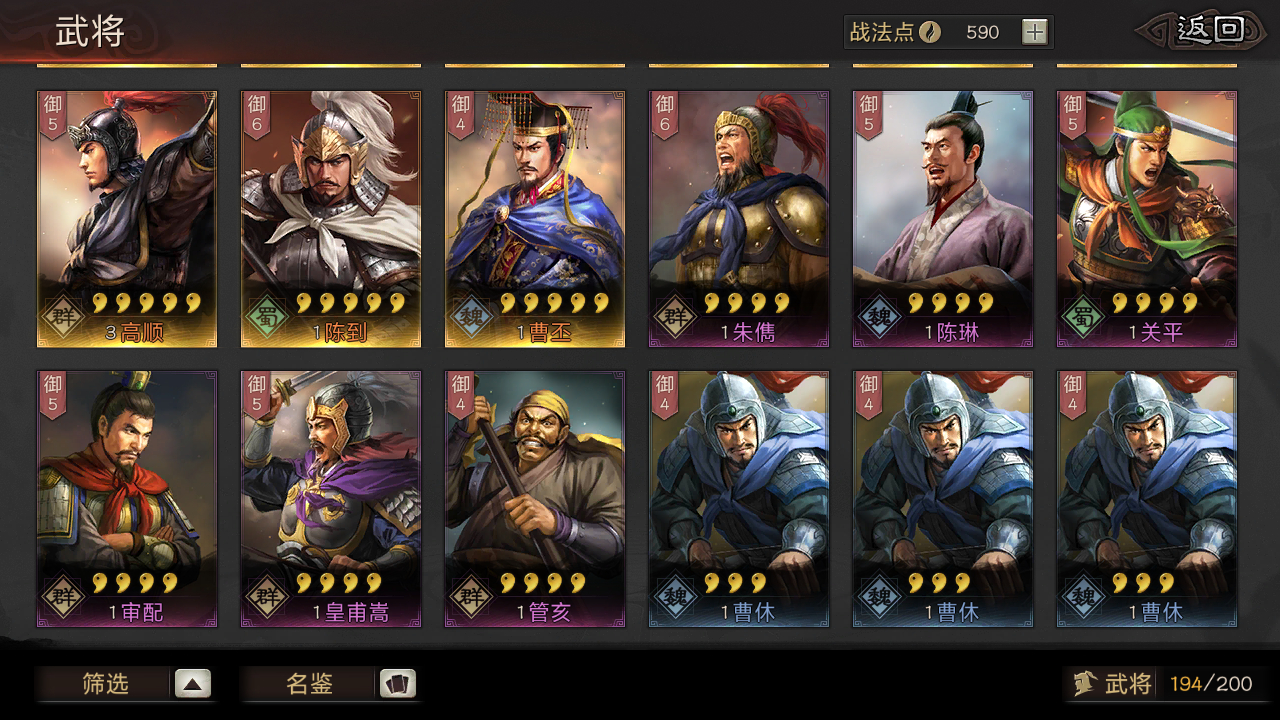Tap the 筛选 filter label
Viewport: 1280px width, 720px height.
point(105,684)
